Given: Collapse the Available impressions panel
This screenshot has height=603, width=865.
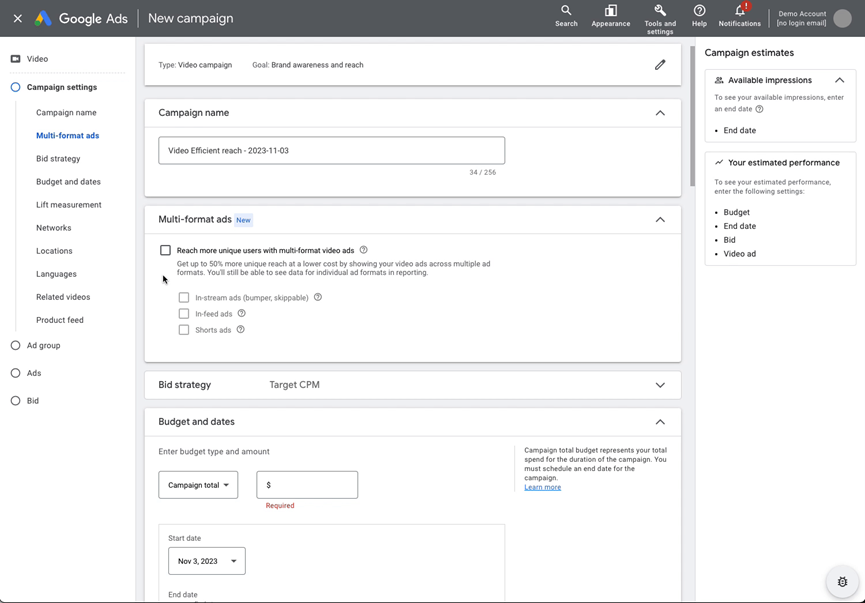Looking at the screenshot, I should (839, 80).
